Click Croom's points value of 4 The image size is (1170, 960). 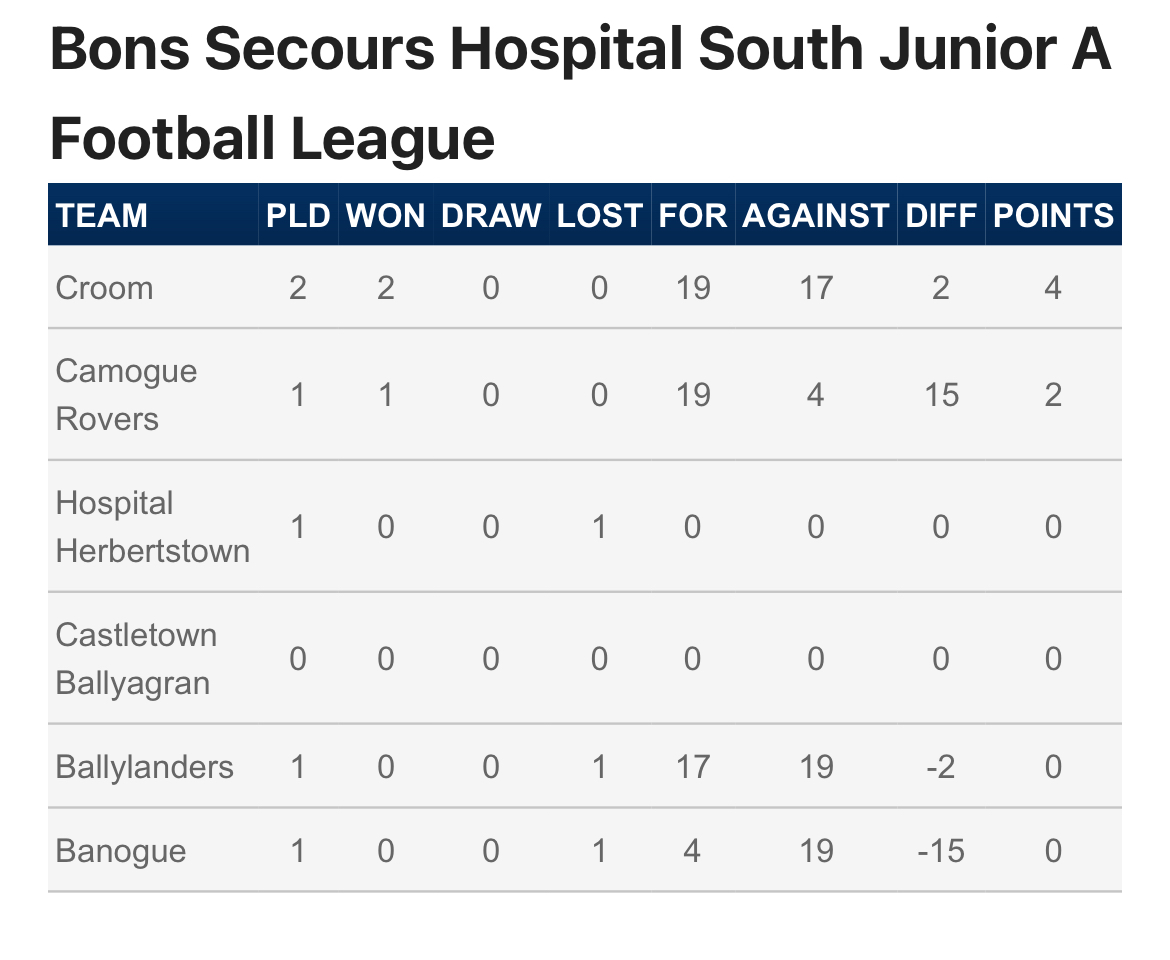1053,288
